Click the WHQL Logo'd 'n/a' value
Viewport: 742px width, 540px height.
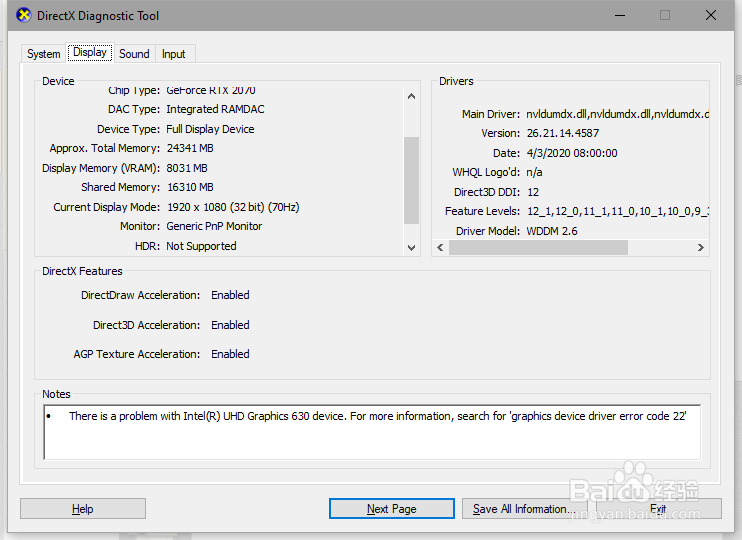[x=534, y=172]
